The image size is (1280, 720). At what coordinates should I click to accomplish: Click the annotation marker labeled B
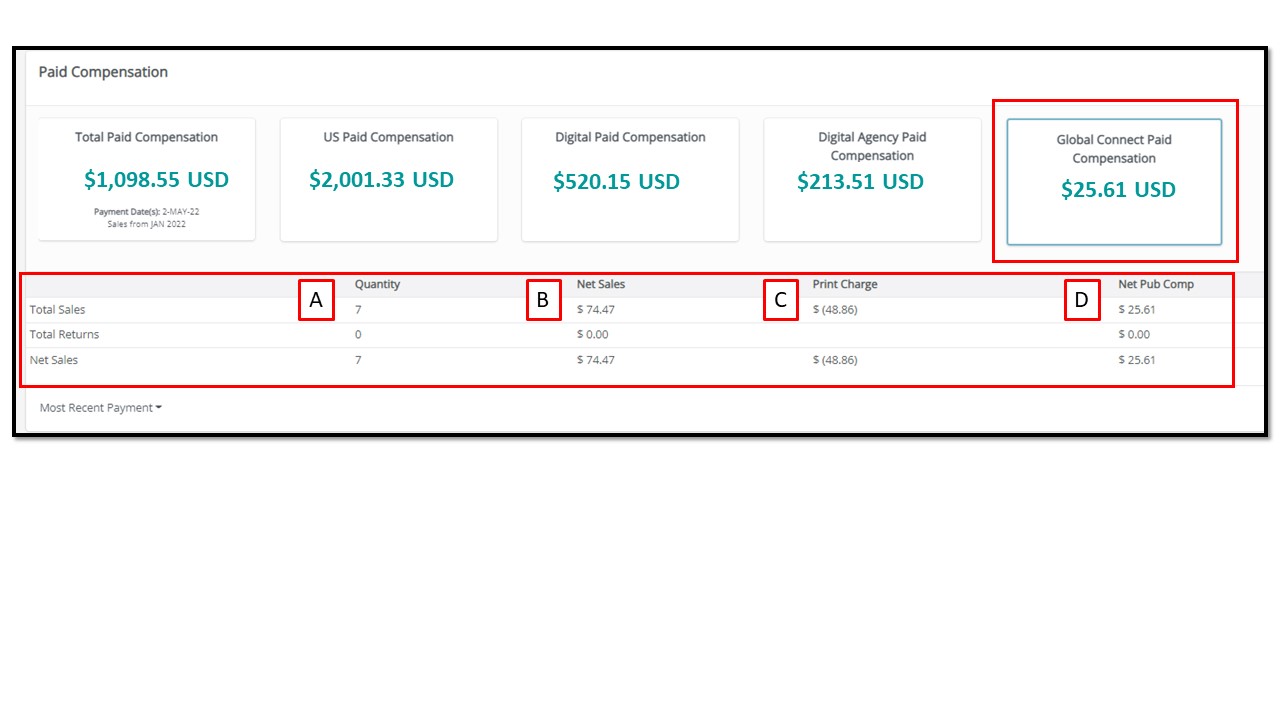(543, 300)
